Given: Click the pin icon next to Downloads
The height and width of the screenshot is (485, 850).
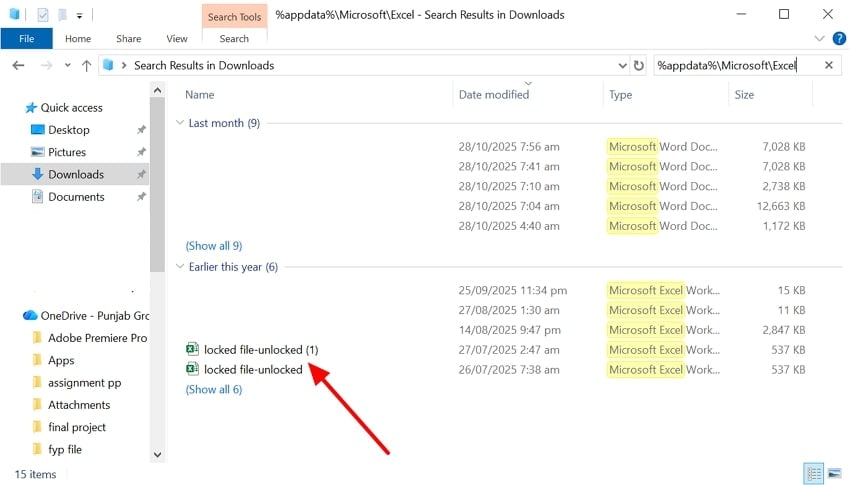Looking at the screenshot, I should 141,174.
